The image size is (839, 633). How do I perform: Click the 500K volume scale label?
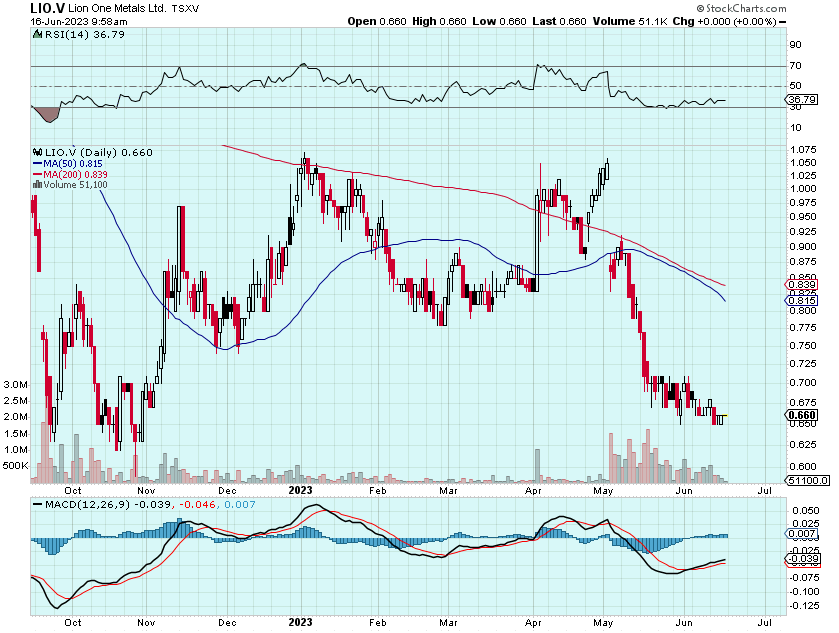(x=16, y=466)
